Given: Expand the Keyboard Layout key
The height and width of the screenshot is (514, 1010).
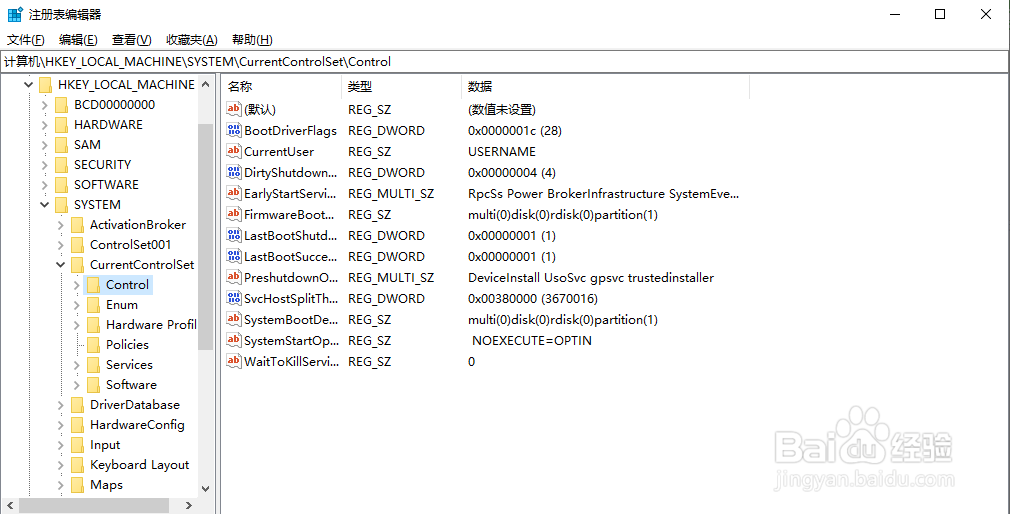Looking at the screenshot, I should (61, 465).
